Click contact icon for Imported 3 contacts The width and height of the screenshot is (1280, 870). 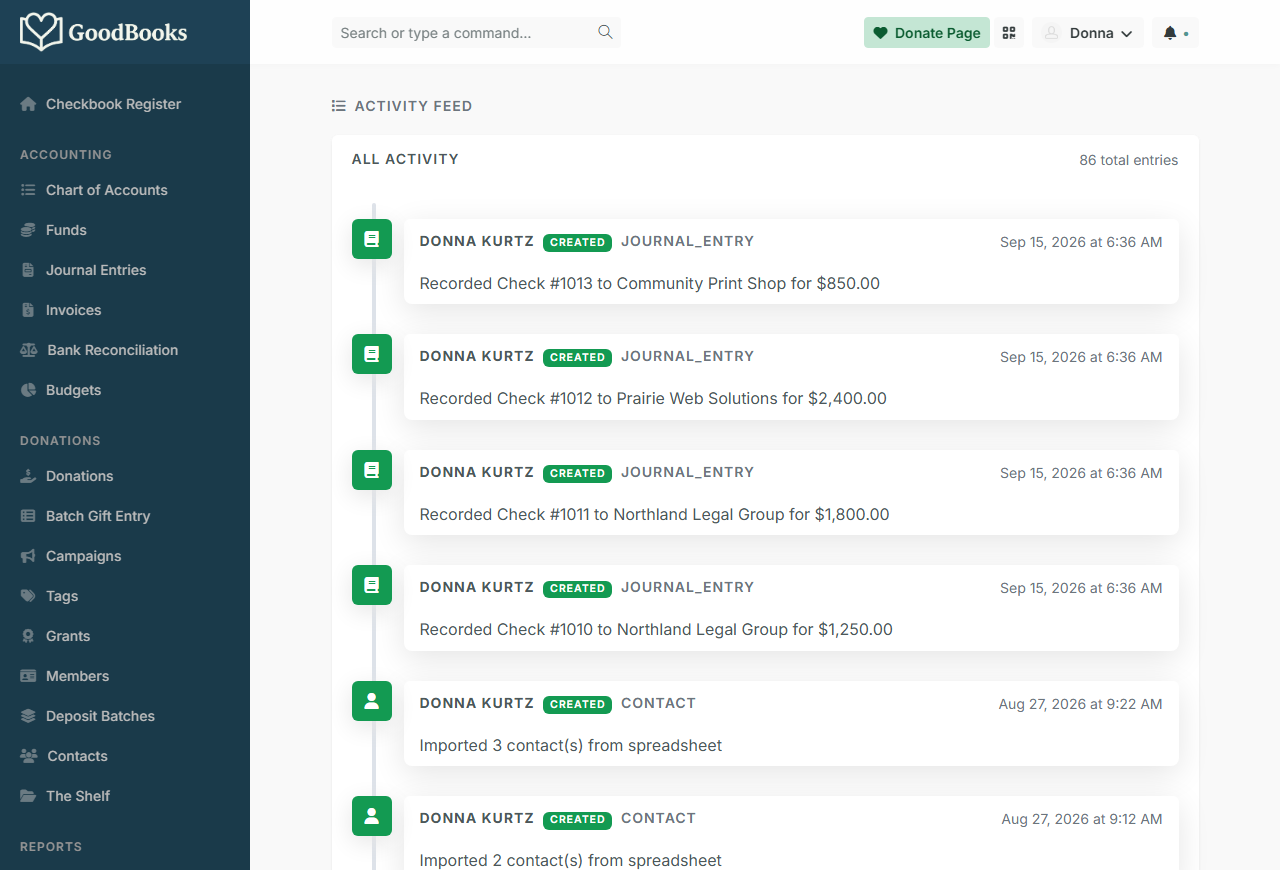tap(372, 701)
